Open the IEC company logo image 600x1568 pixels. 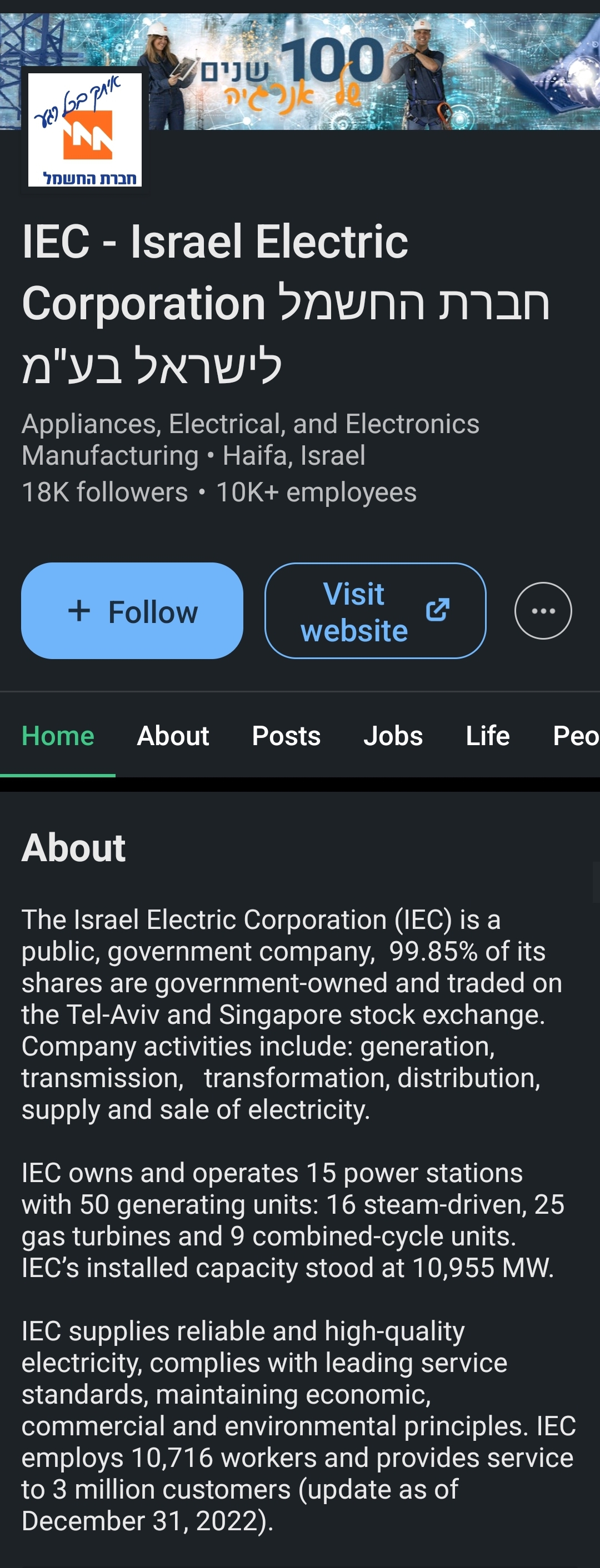click(x=84, y=130)
